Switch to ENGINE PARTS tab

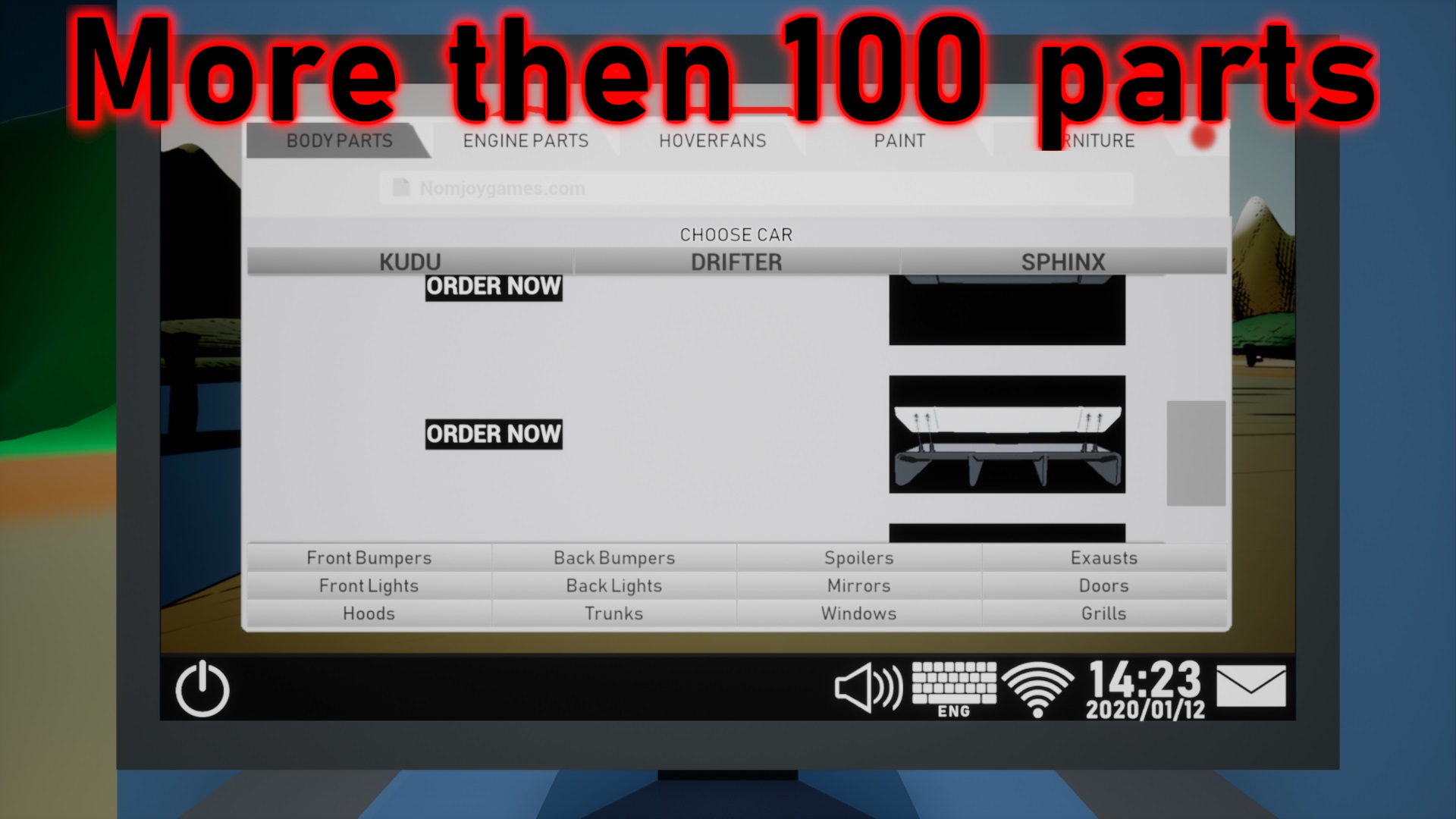tap(524, 140)
